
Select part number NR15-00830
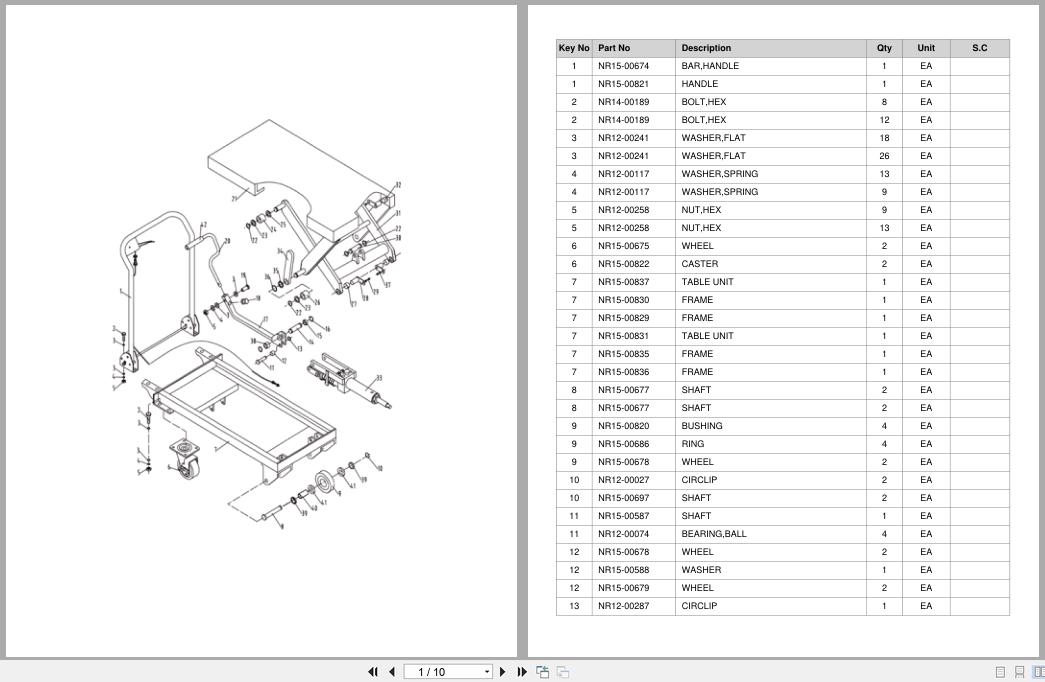[x=623, y=300]
